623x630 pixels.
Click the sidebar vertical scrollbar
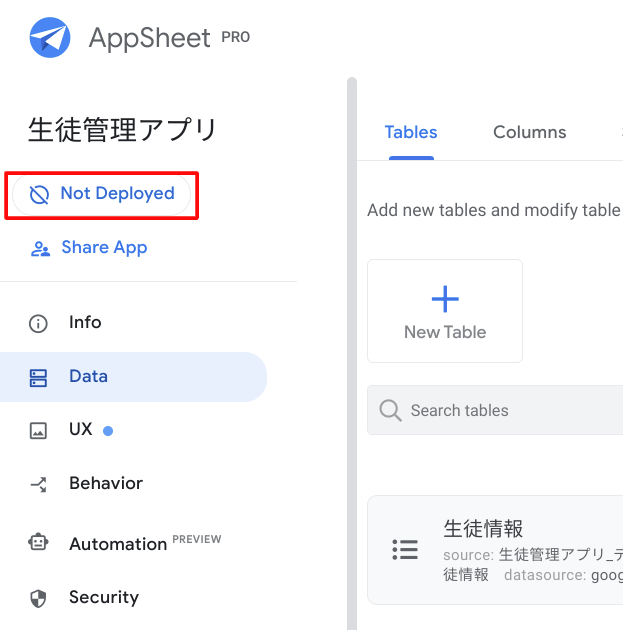pos(351,350)
